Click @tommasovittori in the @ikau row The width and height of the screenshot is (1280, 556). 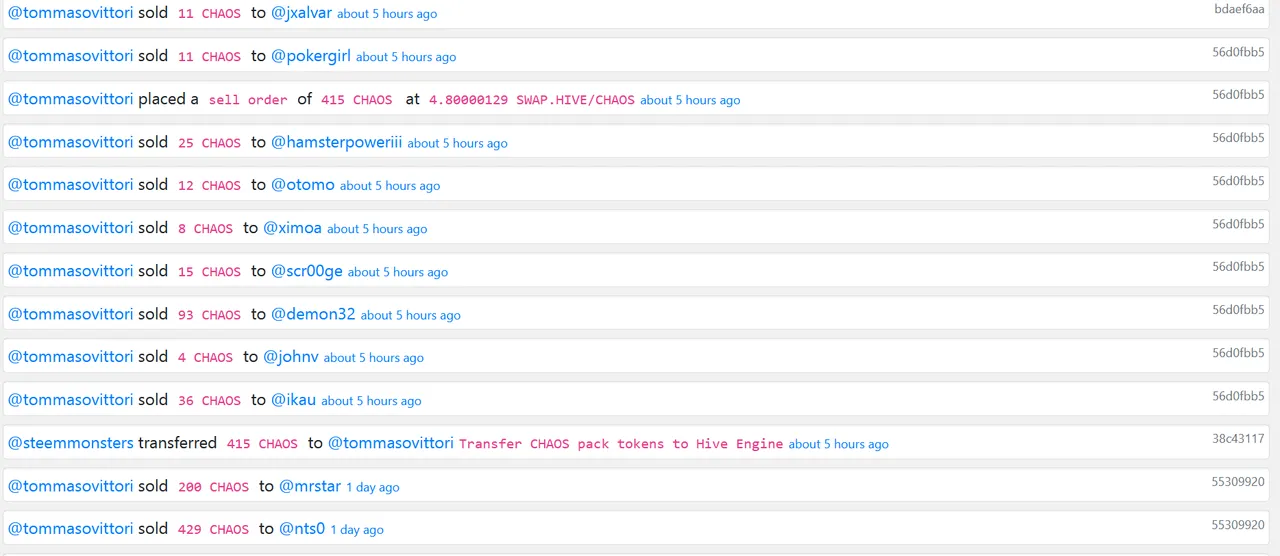71,400
